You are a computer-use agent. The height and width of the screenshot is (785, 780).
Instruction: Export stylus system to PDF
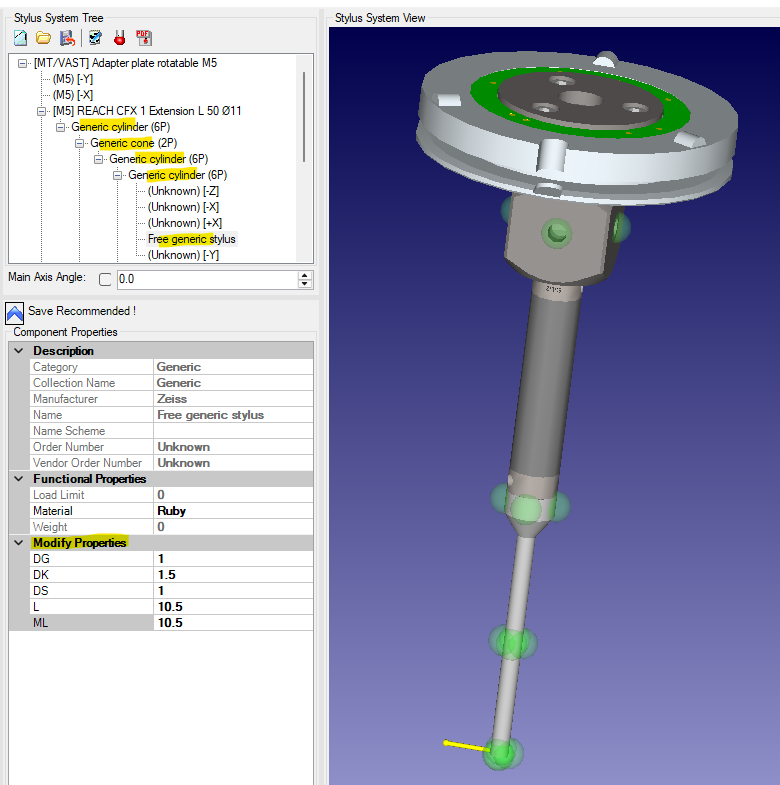(143, 38)
